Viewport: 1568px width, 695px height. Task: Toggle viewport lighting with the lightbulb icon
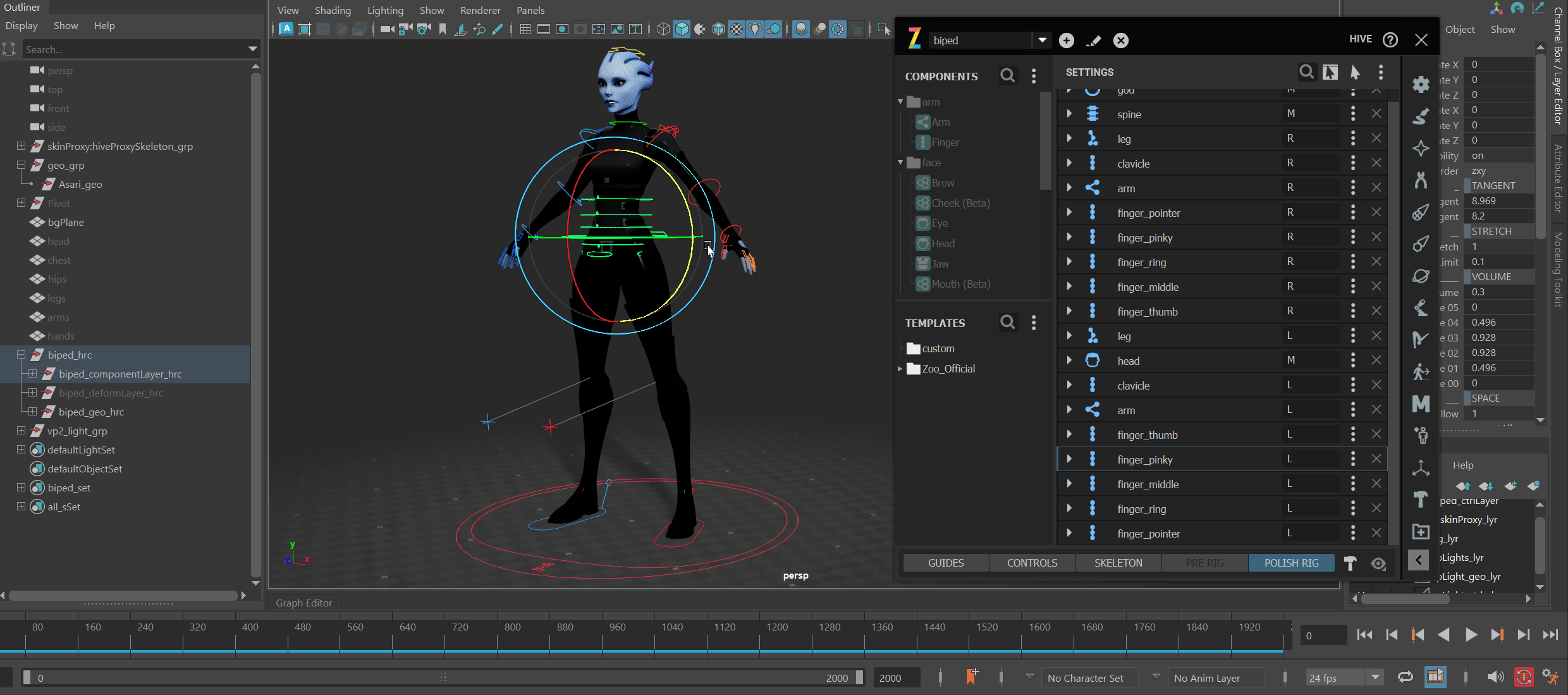(x=755, y=29)
